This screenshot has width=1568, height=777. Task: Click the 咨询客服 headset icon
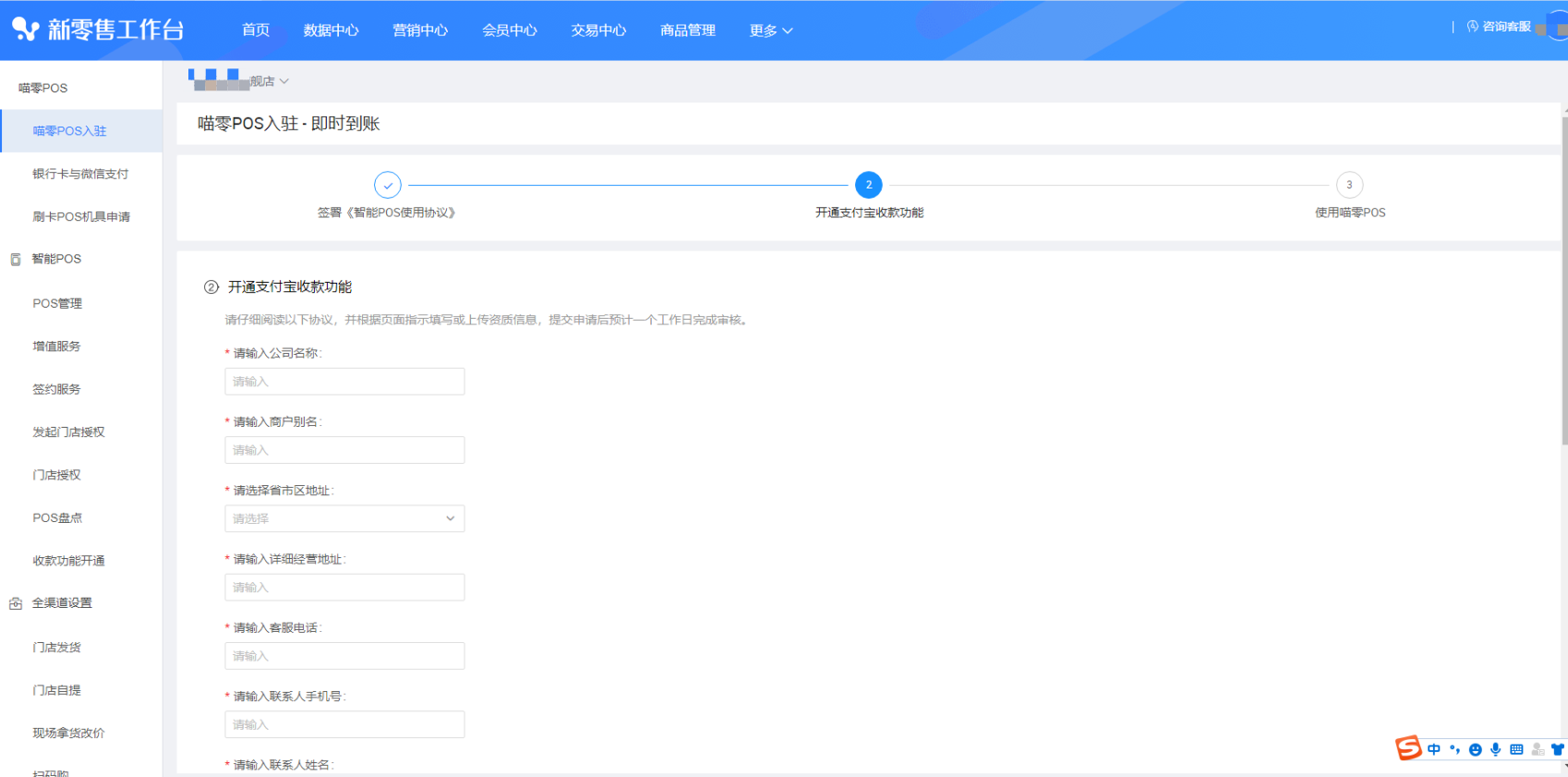(x=1473, y=27)
